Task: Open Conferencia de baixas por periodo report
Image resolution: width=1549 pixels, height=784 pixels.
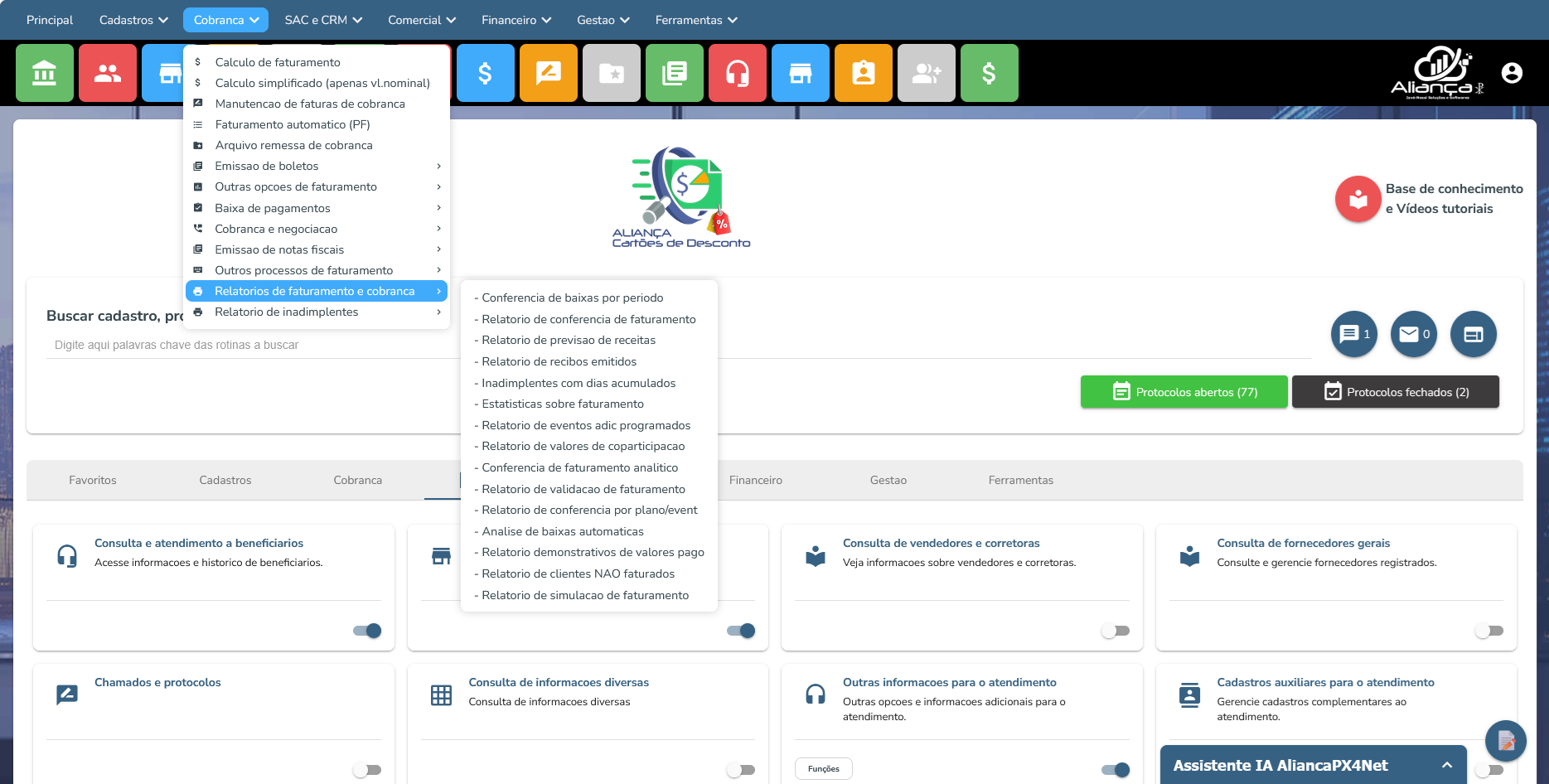Action: coord(573,298)
